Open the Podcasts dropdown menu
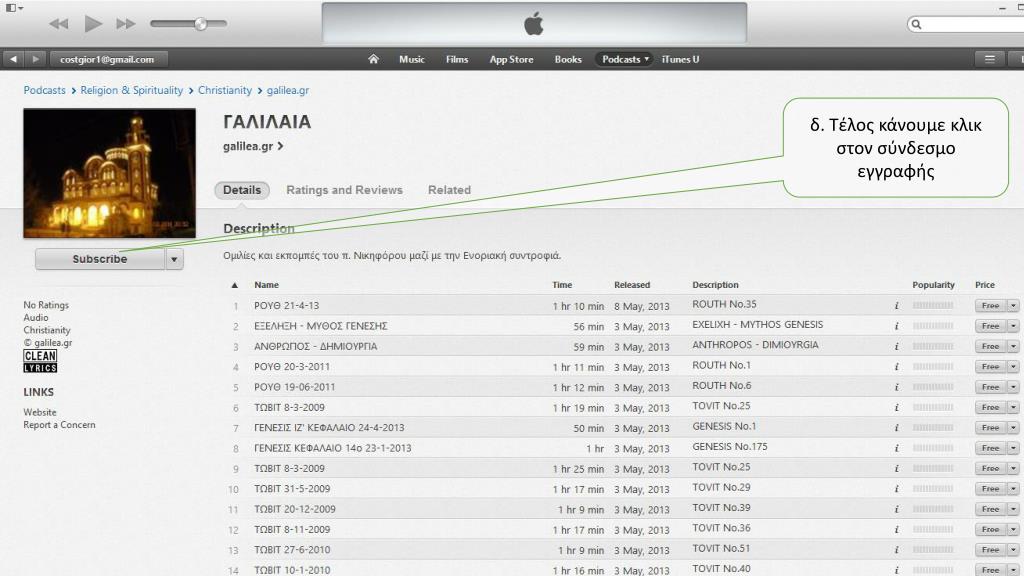Viewport: 1024px width, 576px height. (624, 59)
